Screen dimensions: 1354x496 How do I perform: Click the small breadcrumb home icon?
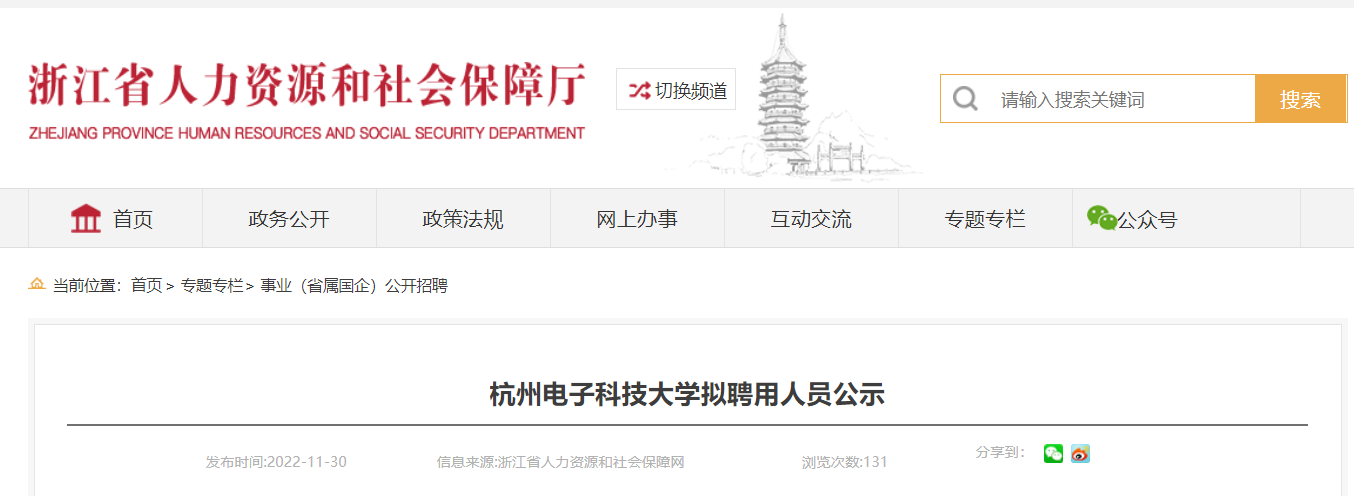point(37,285)
